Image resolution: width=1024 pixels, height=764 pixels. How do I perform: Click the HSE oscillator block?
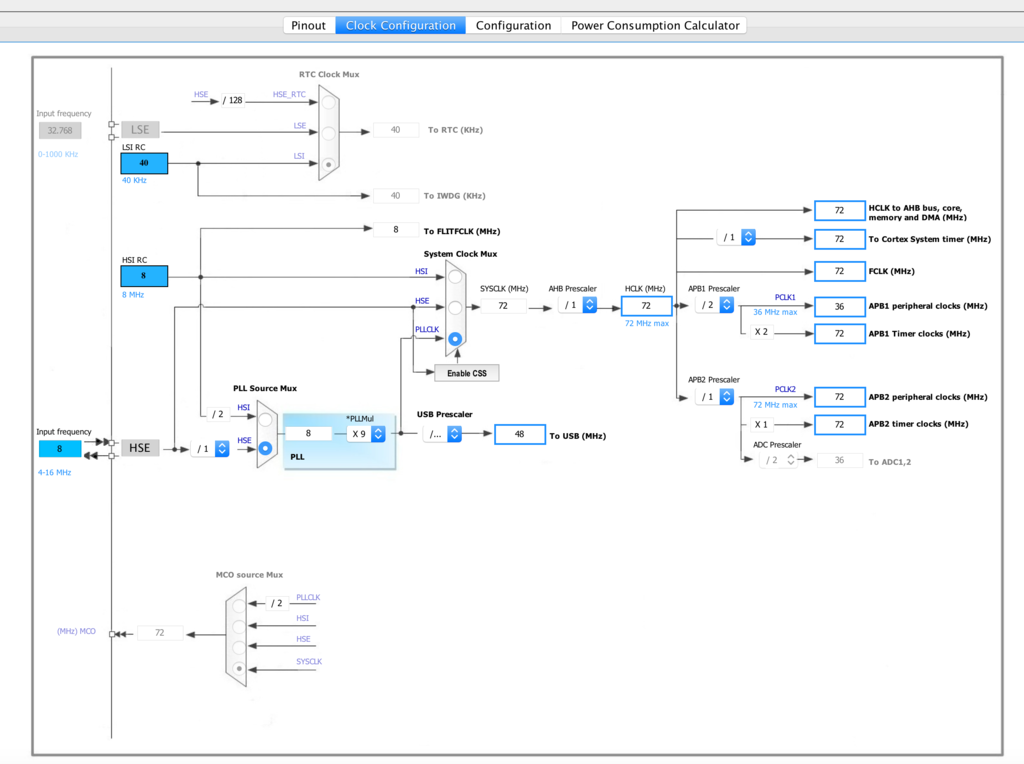[140, 448]
